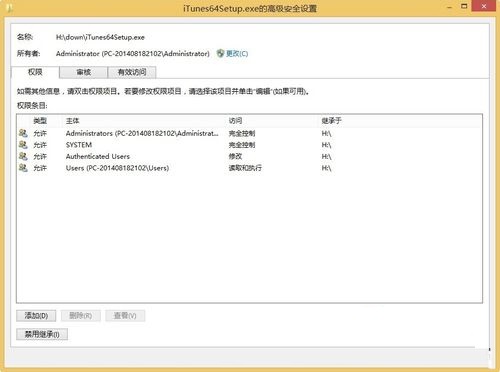
Task: Click 允许 type in SYSTEM row
Action: [40, 145]
